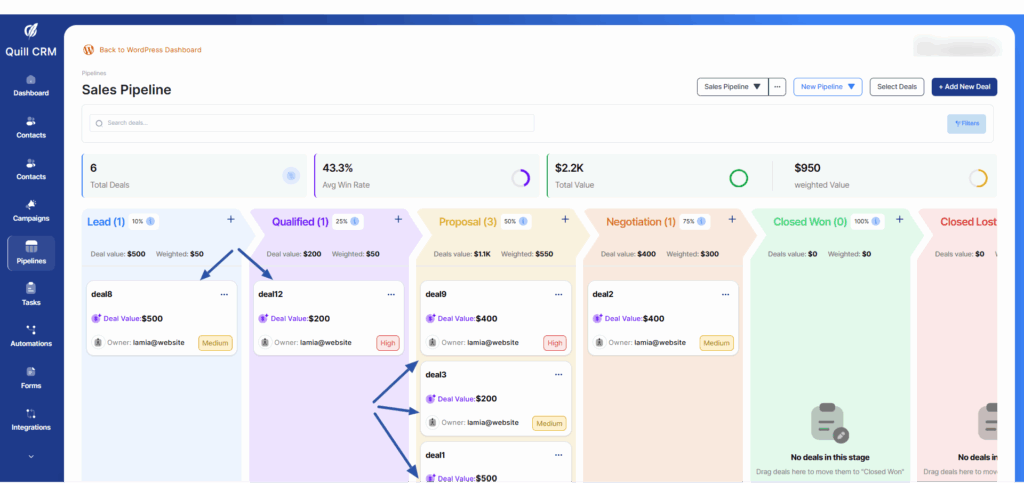1024x483 pixels.
Task: Add a deal to the Qualified stage
Action: click(398, 219)
